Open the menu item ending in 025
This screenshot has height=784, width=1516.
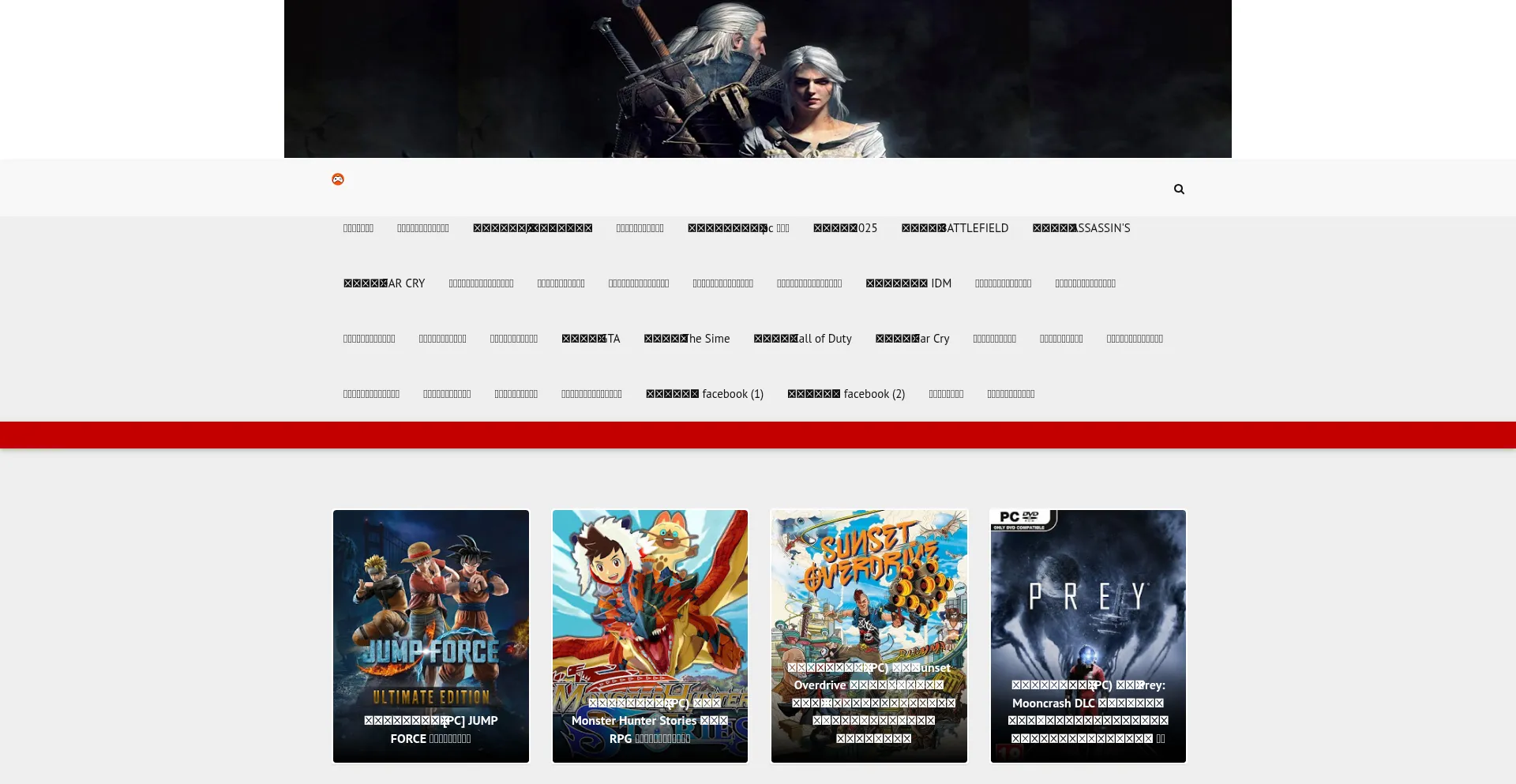(x=845, y=228)
